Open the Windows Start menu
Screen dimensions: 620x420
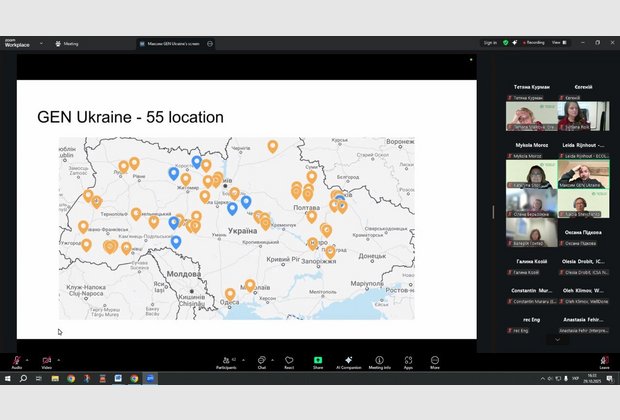pos(8,379)
